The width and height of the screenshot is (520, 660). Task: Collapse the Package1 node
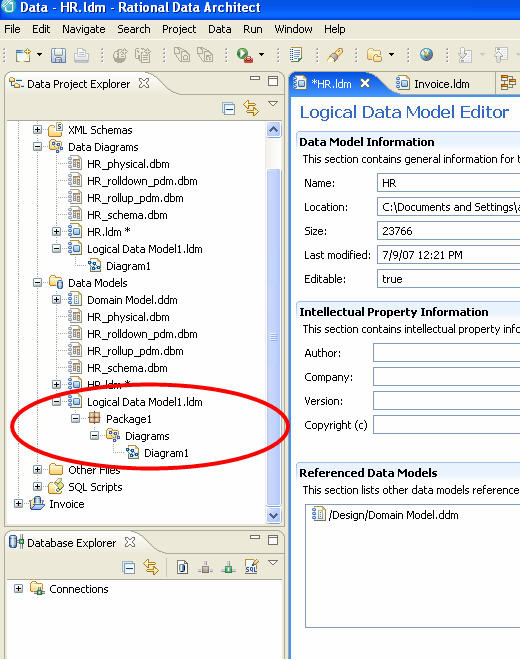pyautogui.click(x=75, y=418)
